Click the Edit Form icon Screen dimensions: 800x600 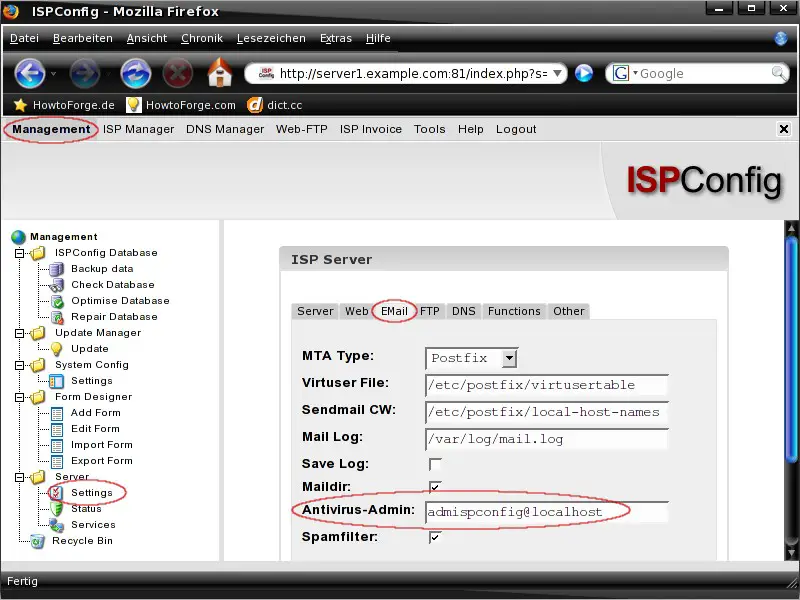point(57,429)
